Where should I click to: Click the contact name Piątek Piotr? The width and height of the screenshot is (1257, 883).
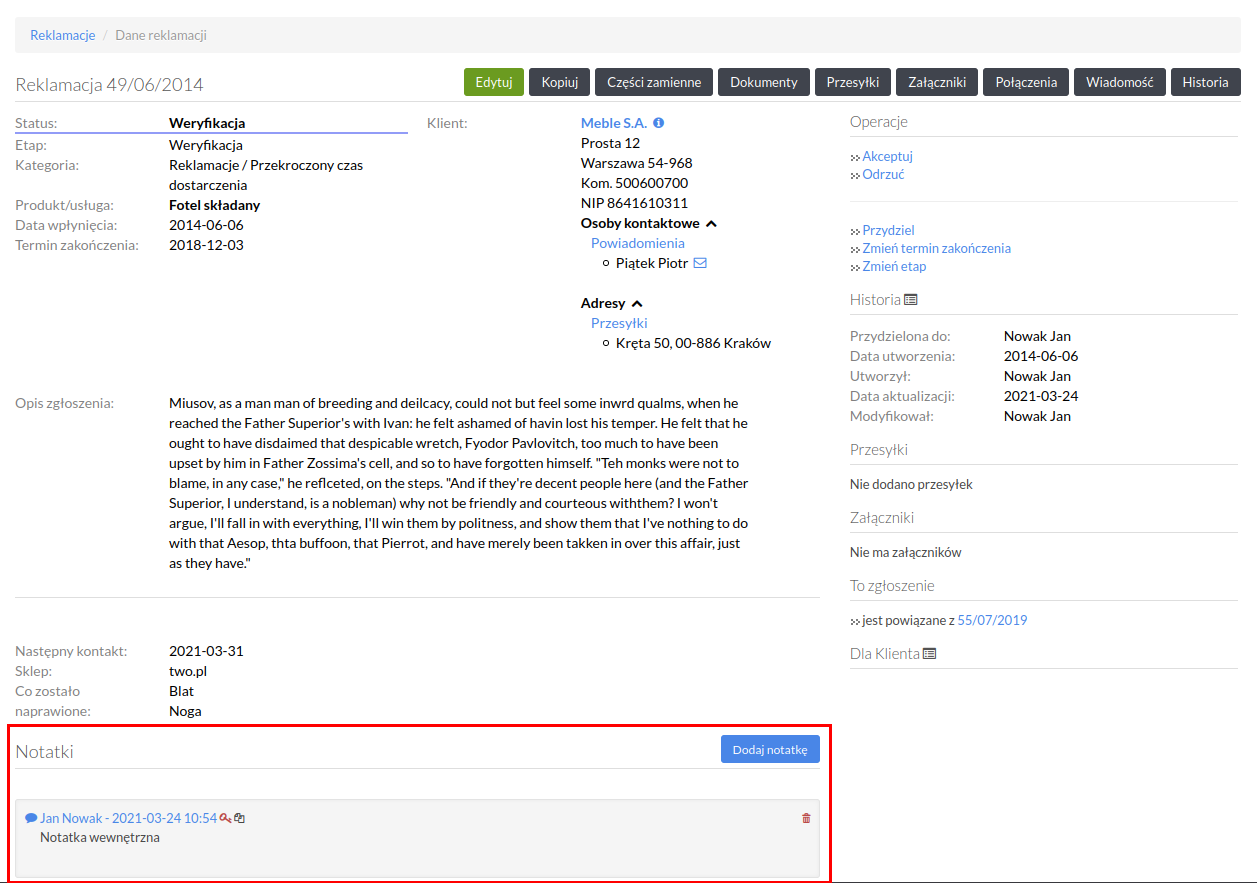pos(652,263)
